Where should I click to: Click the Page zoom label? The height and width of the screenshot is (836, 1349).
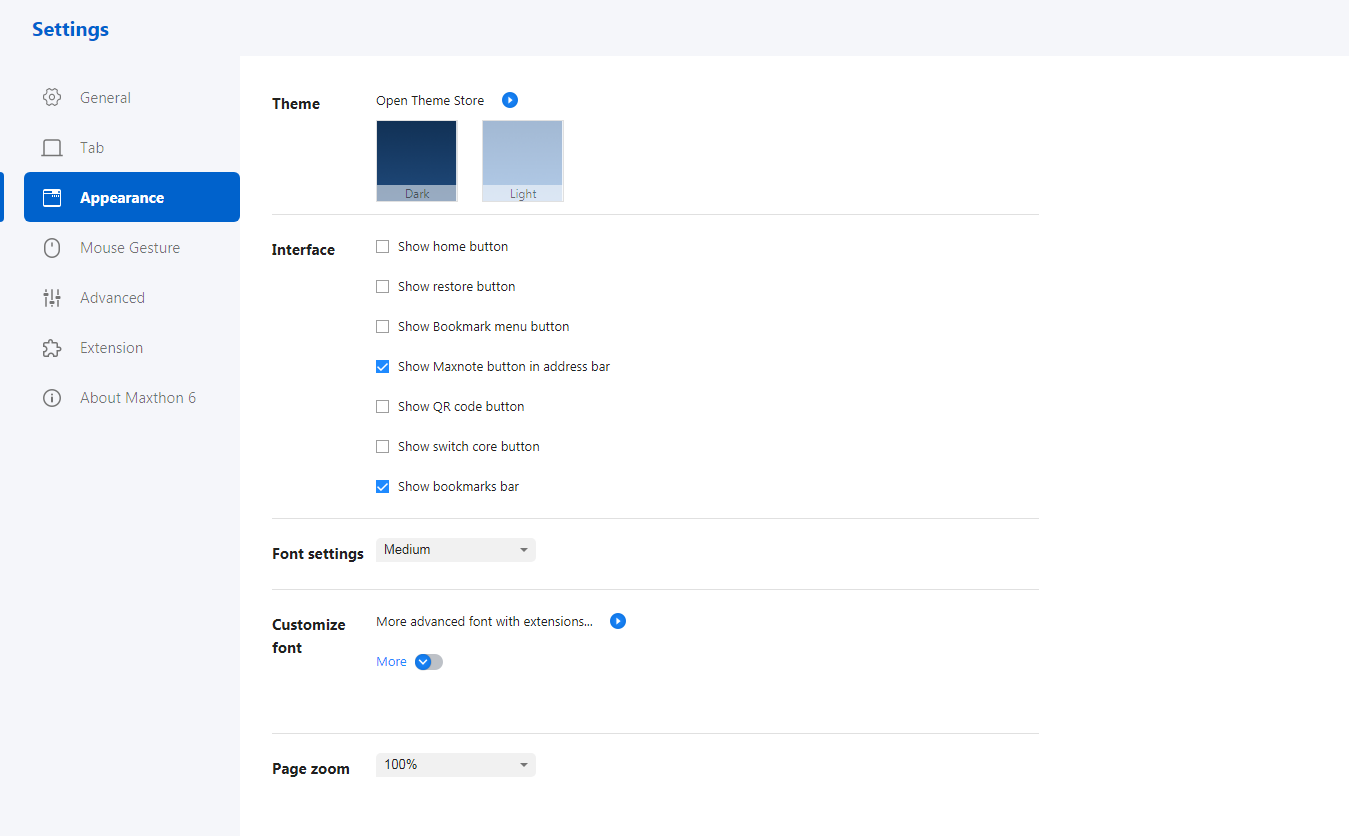point(311,769)
